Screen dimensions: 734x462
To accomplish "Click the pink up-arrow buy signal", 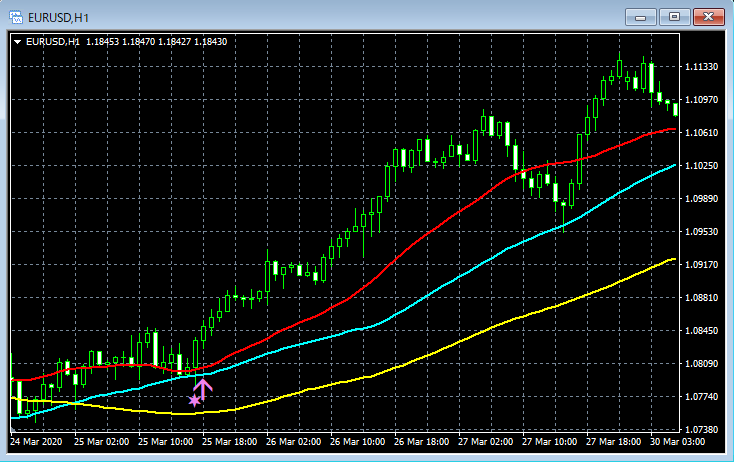I will 203,389.
